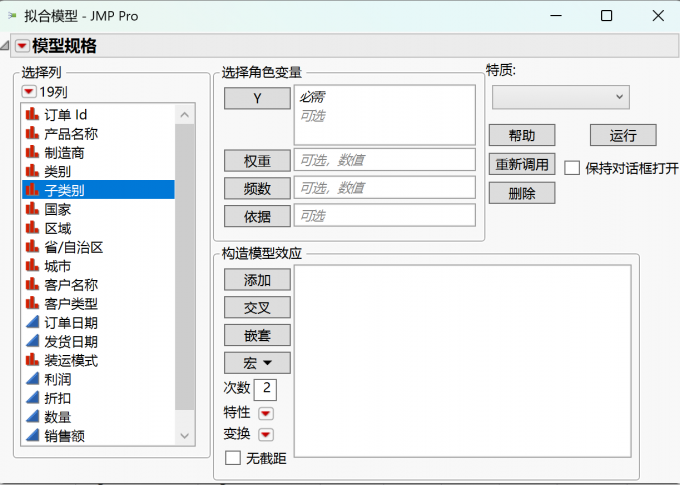Image resolution: width=680 pixels, height=485 pixels.
Task: Click column list scroll down arrow
Action: 185,436
